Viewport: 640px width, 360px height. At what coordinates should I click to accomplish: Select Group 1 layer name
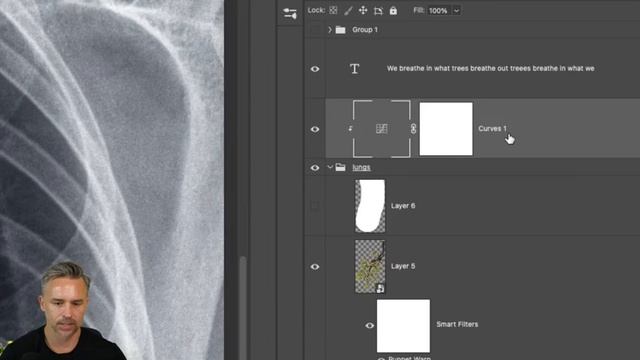[x=365, y=30]
